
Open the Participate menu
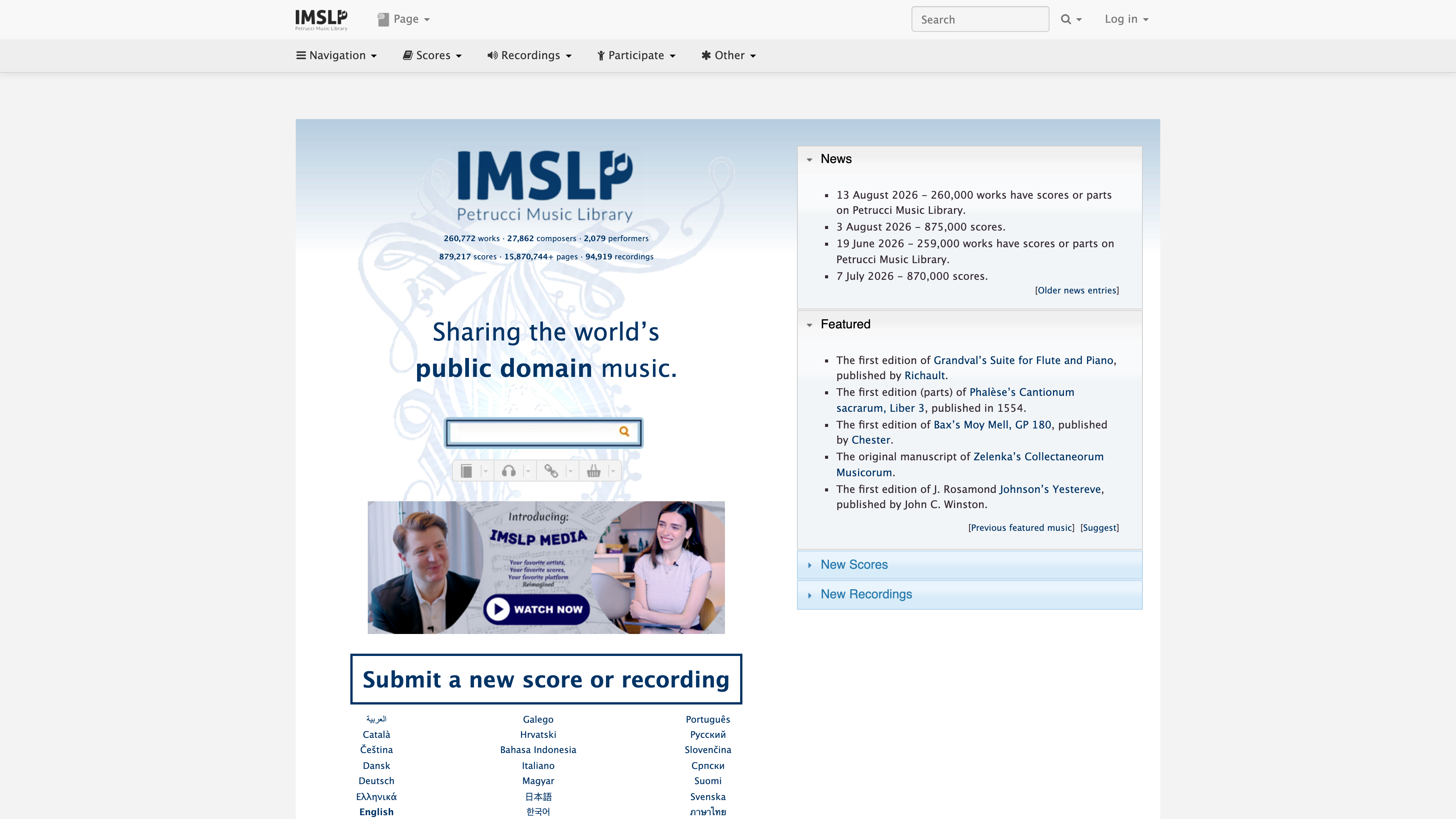click(x=637, y=55)
